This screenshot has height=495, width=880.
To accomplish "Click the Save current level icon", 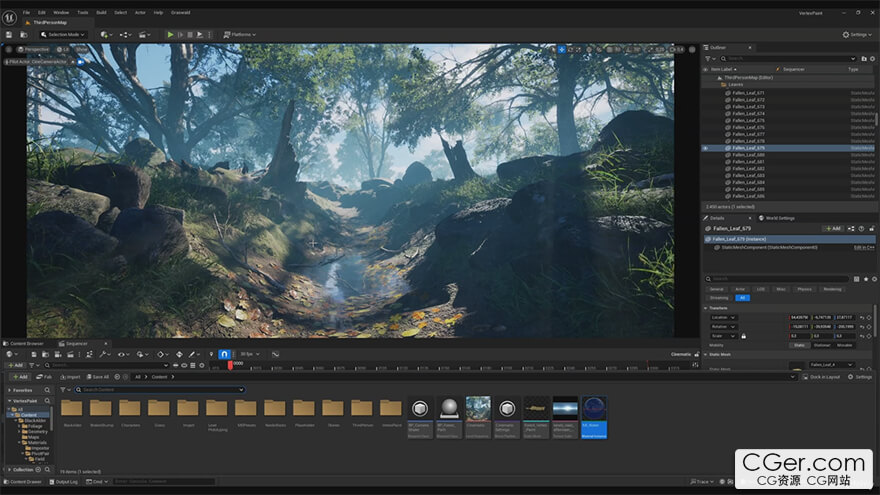I will [9, 34].
